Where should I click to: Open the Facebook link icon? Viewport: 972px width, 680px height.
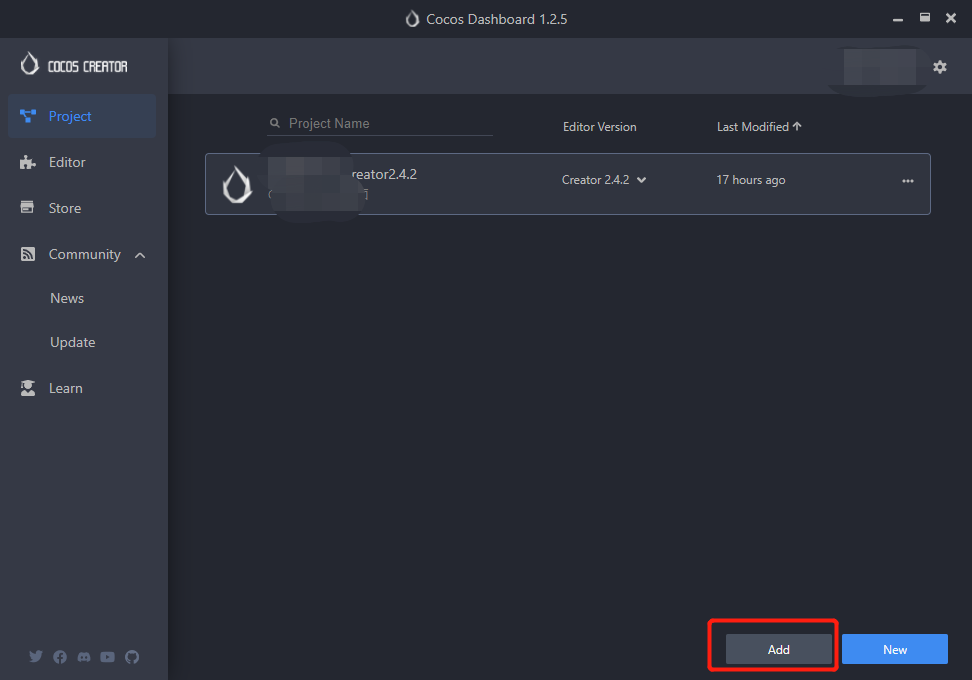[x=60, y=656]
